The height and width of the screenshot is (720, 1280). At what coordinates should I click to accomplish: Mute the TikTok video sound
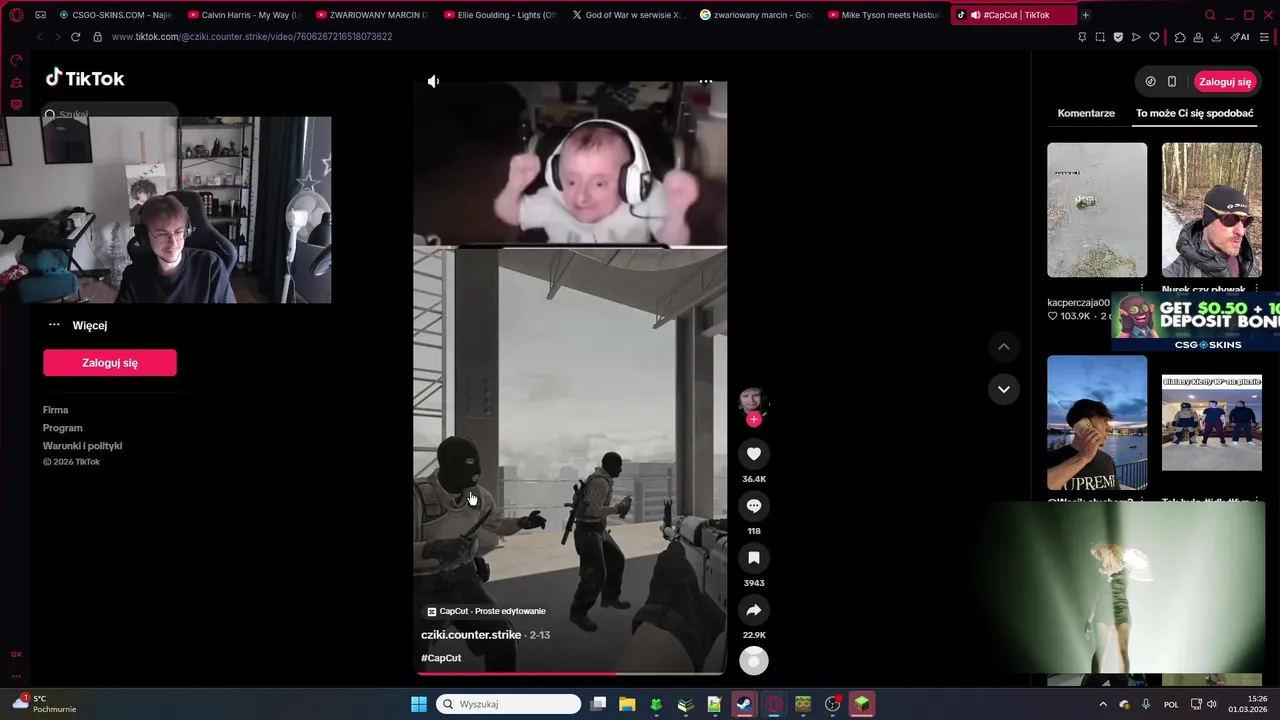click(433, 81)
